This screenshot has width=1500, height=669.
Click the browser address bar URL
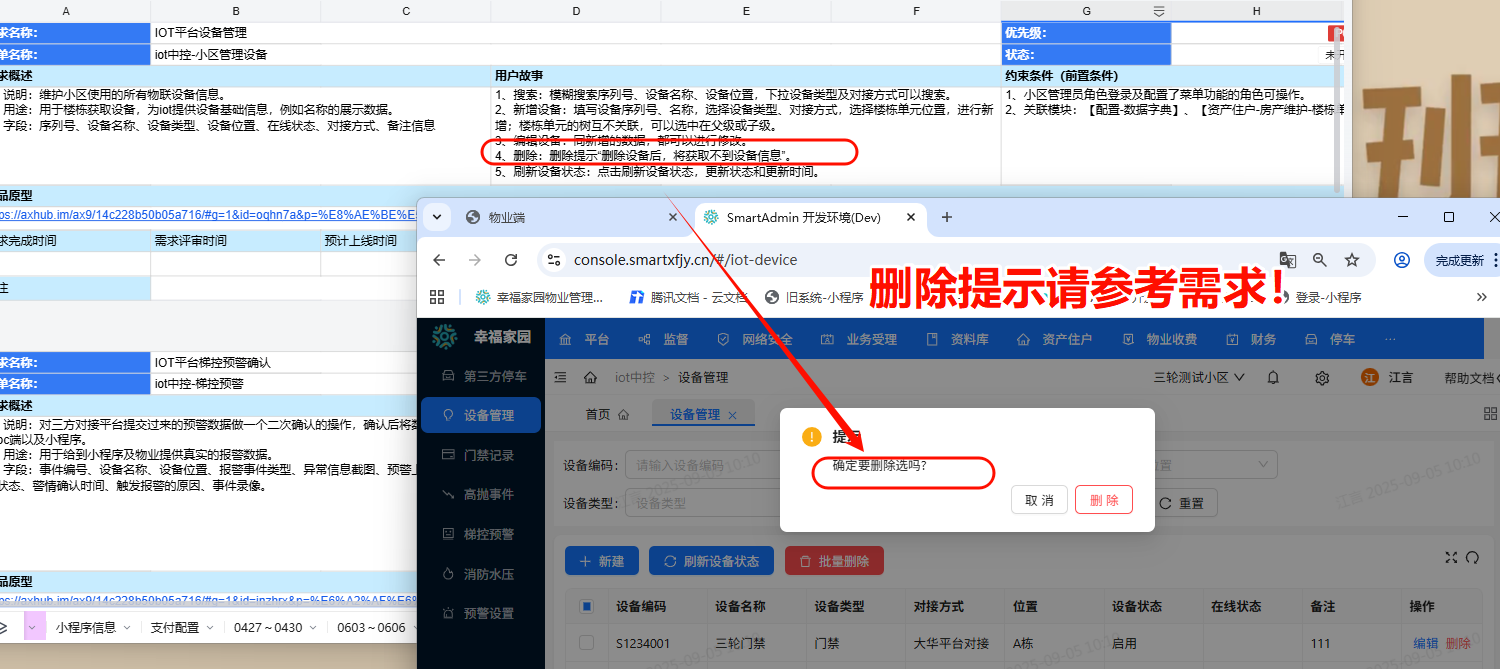pyautogui.click(x=686, y=260)
